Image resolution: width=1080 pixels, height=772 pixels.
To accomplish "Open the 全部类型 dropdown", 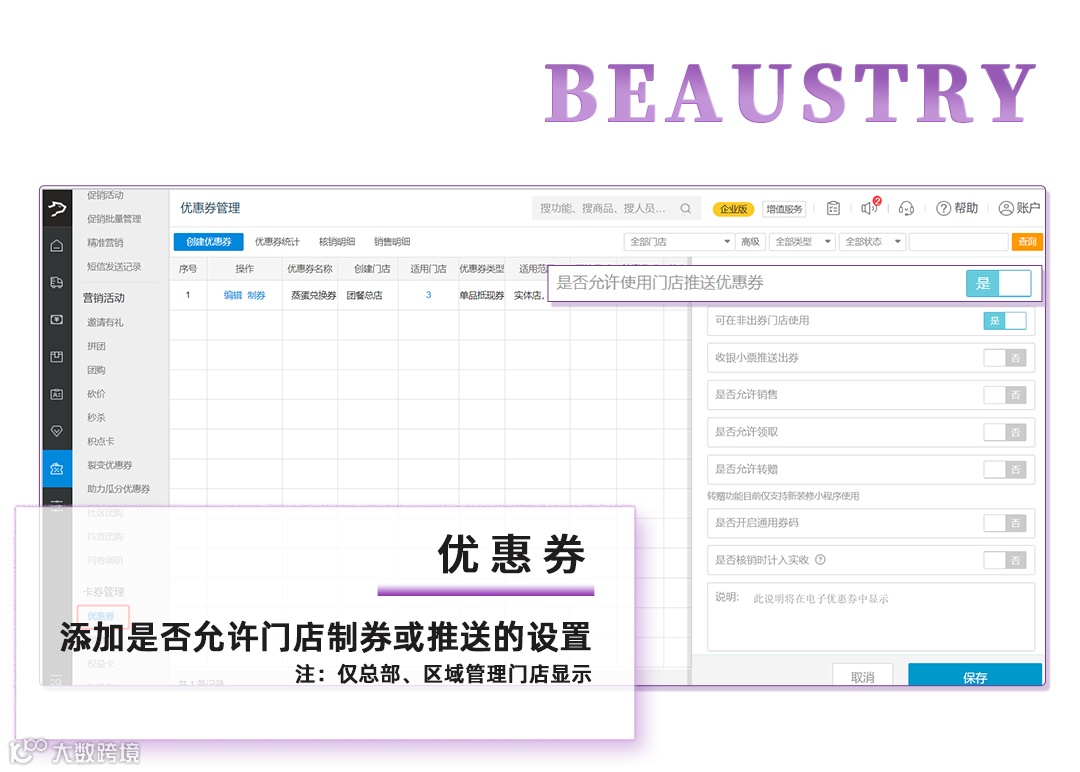I will [802, 242].
